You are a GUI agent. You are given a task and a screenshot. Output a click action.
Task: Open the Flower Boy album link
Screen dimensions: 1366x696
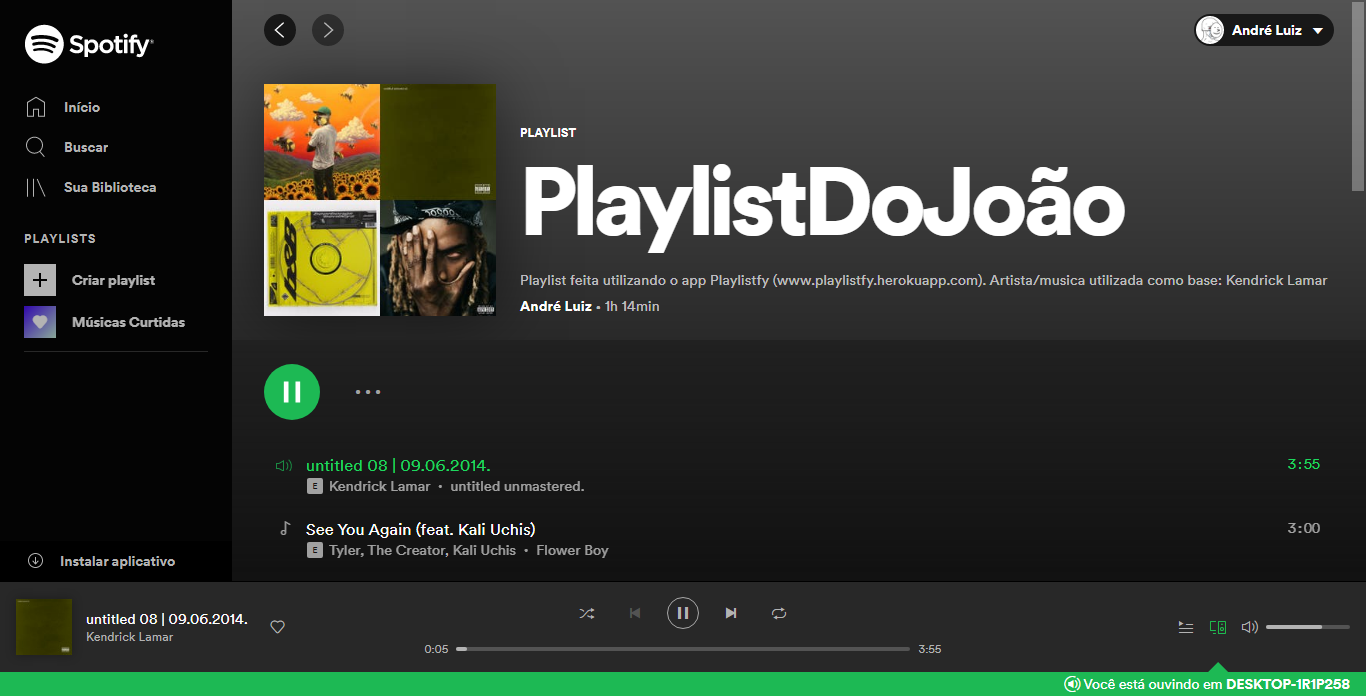[572, 550]
